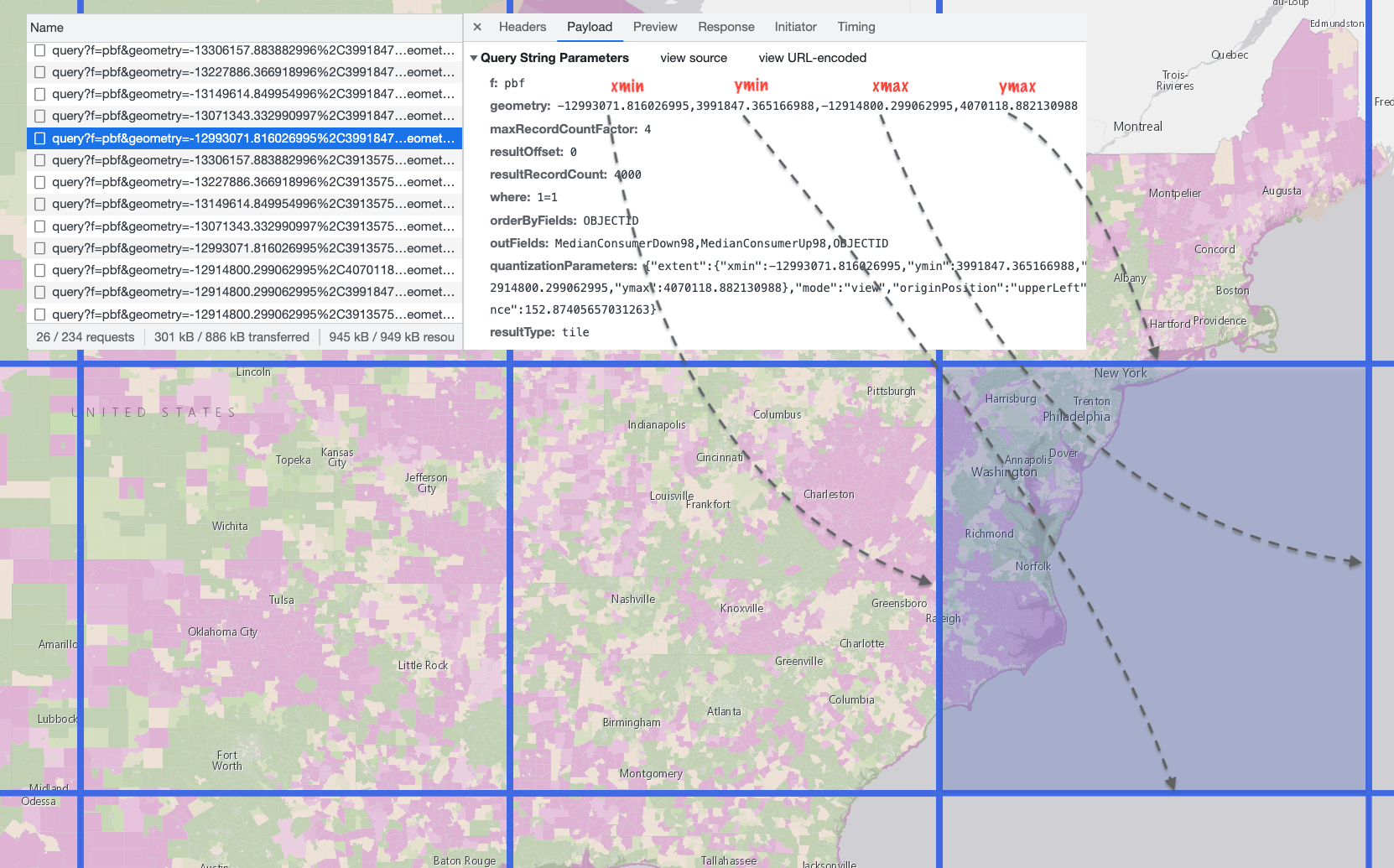Tick checkbox of -13306157 3913575 request
Viewport: 1394px width, 868px height.
pos(39,160)
